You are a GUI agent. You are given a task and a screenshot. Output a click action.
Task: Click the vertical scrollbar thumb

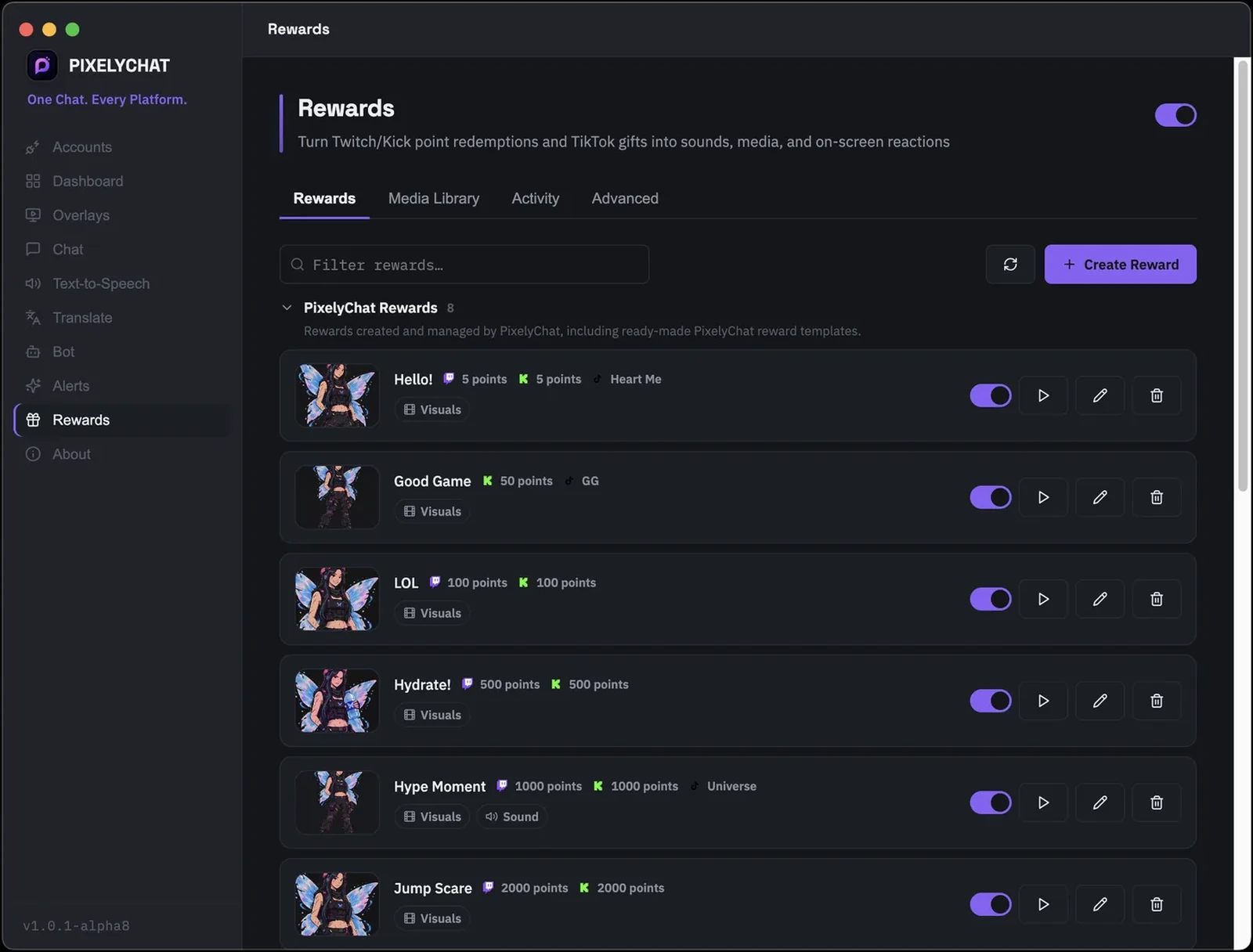click(1242, 276)
